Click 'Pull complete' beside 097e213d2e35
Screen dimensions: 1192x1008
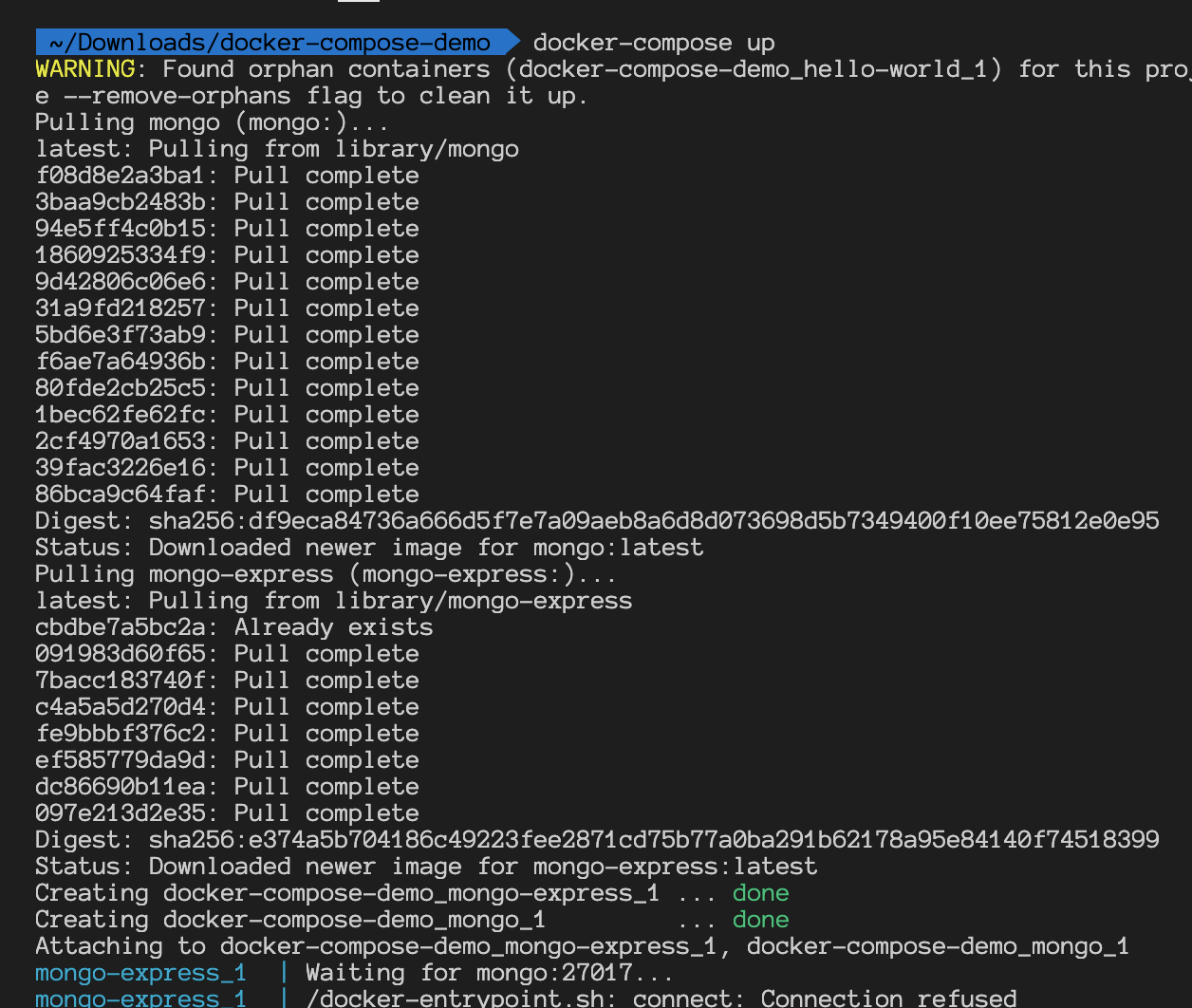[x=326, y=813]
